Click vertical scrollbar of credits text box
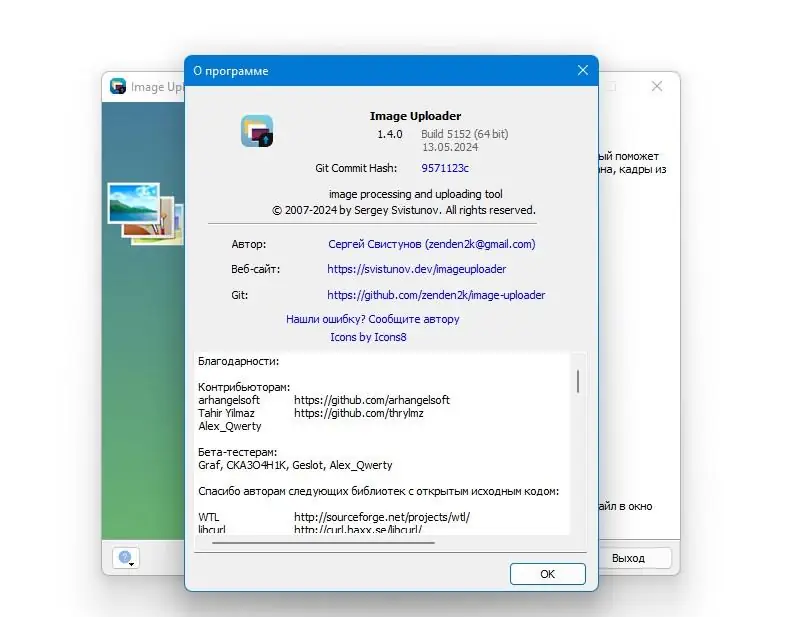The width and height of the screenshot is (791, 617). [x=578, y=381]
